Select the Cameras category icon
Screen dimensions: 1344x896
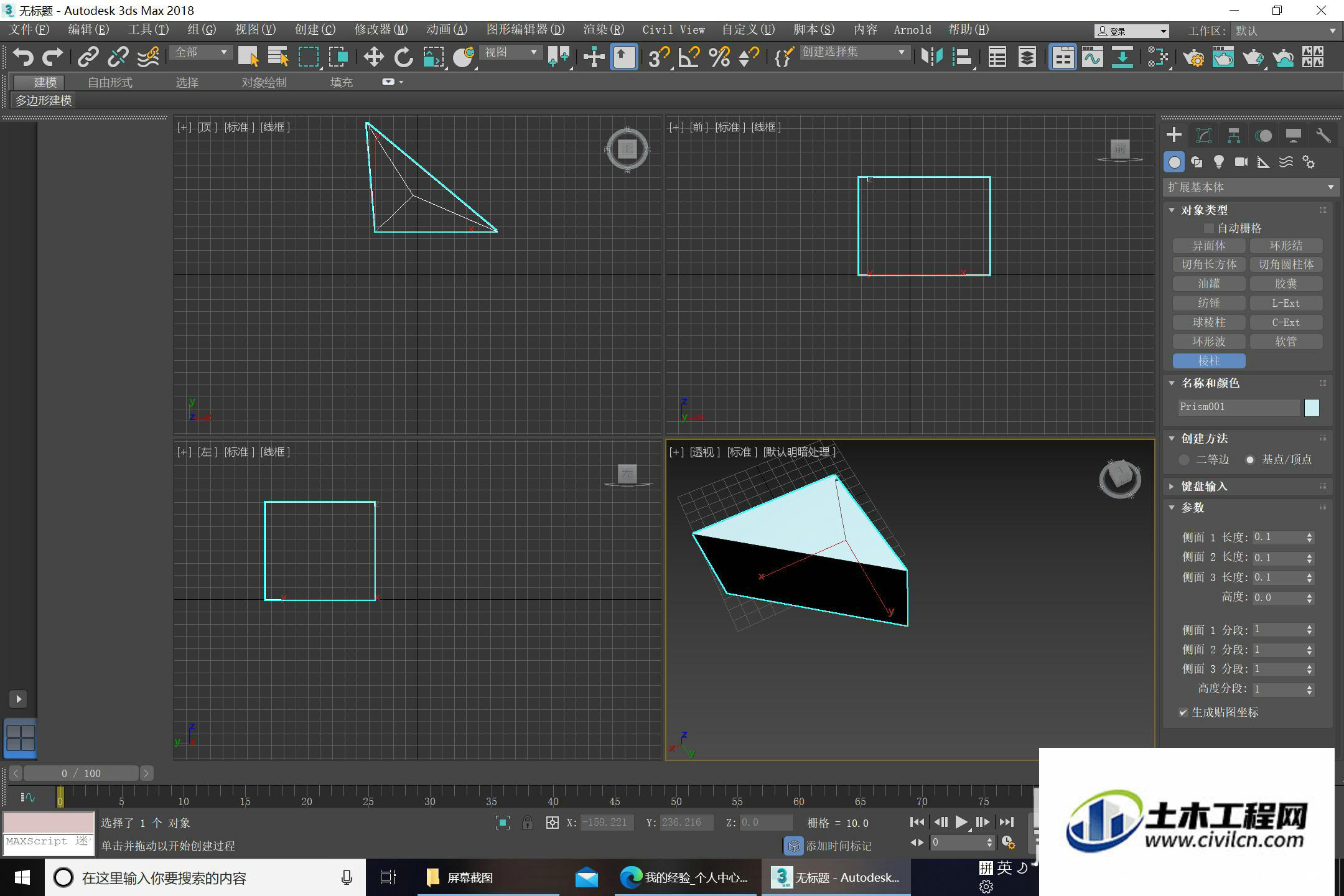coord(1241,162)
